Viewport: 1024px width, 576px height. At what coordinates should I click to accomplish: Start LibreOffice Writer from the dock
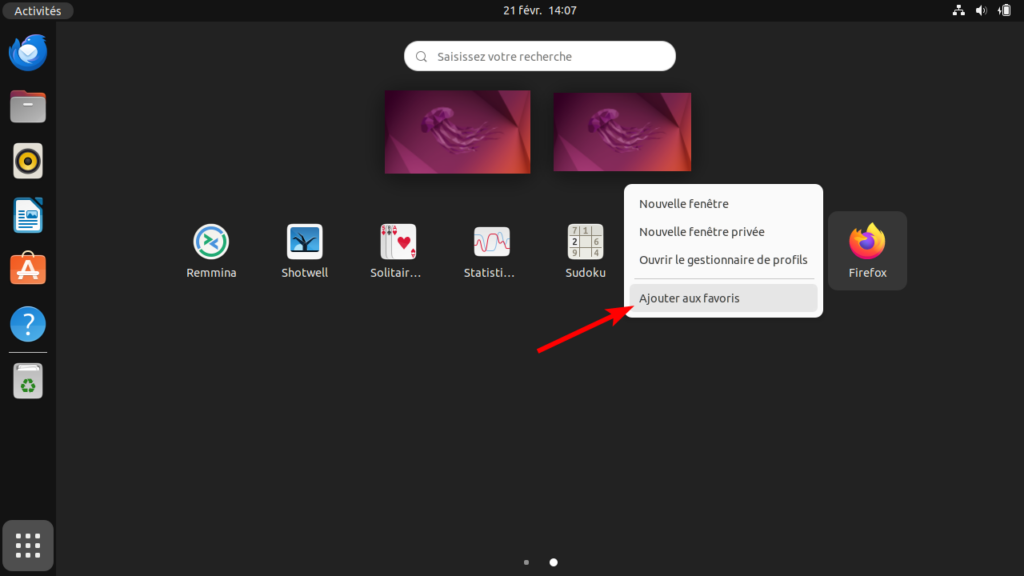(28, 215)
